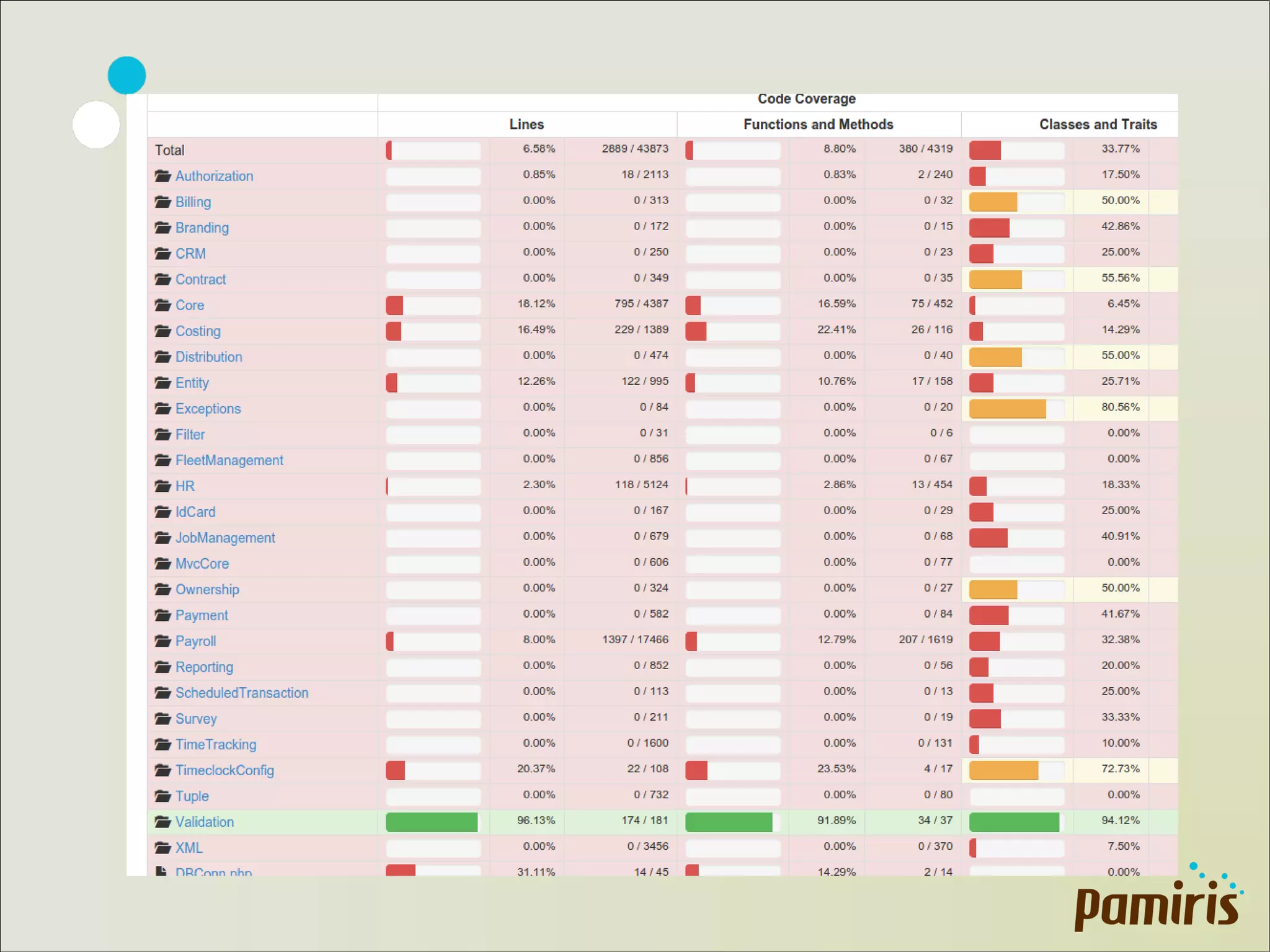
Task: Click the folder icon next to Billing
Action: point(162,202)
